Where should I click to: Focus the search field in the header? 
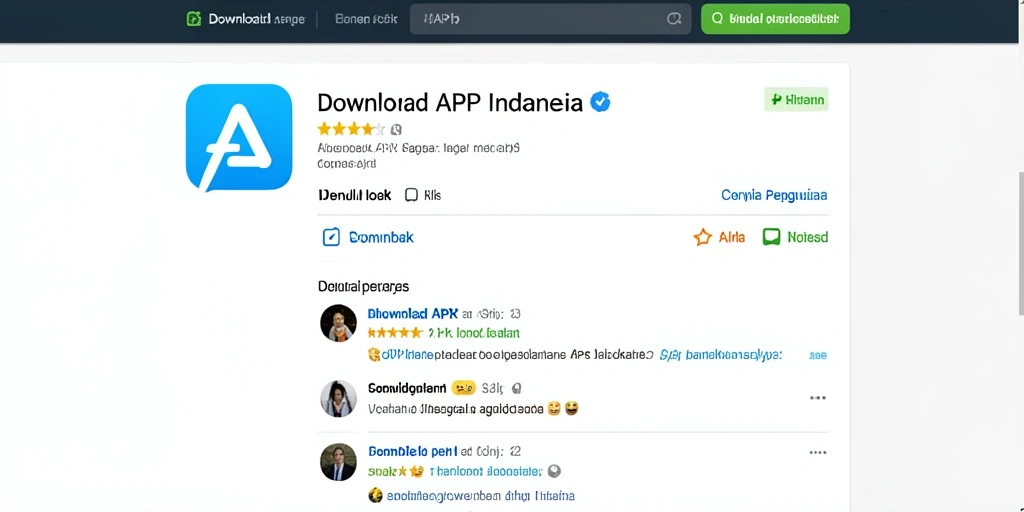click(x=550, y=19)
